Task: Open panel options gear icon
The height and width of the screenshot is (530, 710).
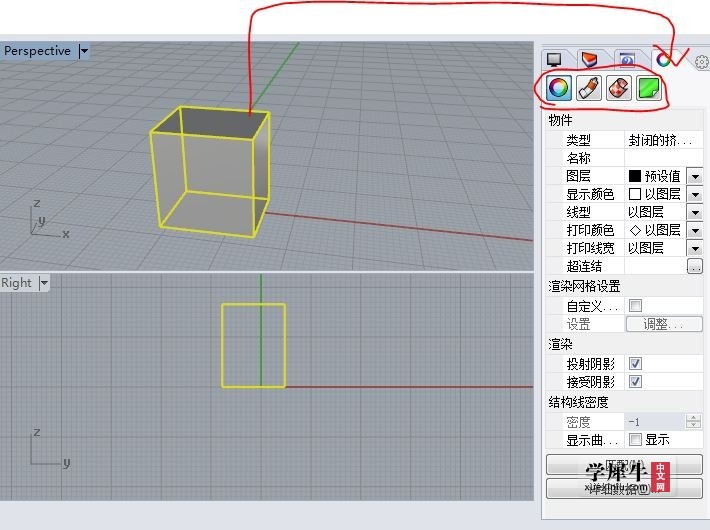Action: (x=701, y=62)
